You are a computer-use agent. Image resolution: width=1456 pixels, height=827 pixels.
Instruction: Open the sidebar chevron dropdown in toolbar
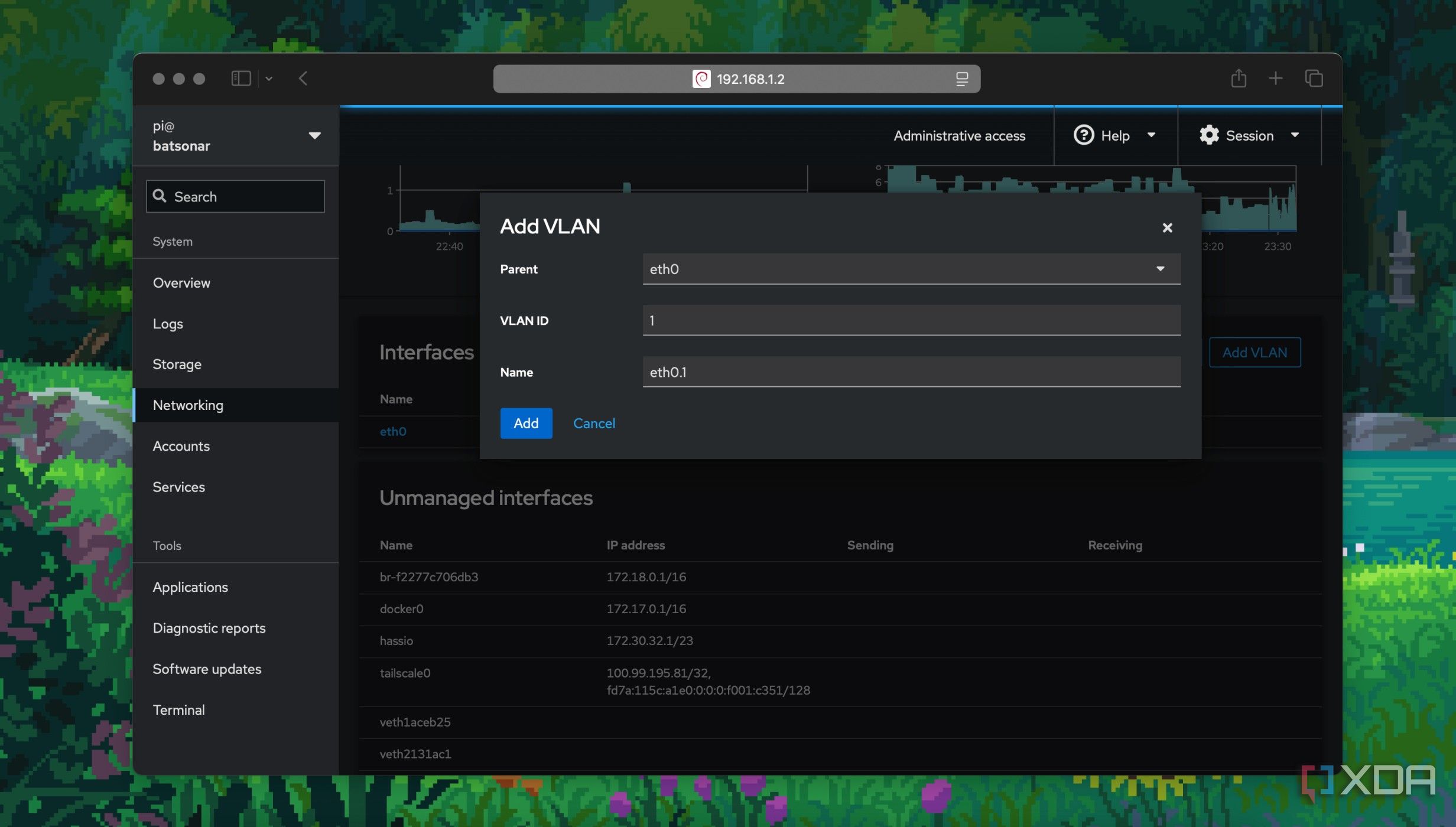(x=269, y=79)
